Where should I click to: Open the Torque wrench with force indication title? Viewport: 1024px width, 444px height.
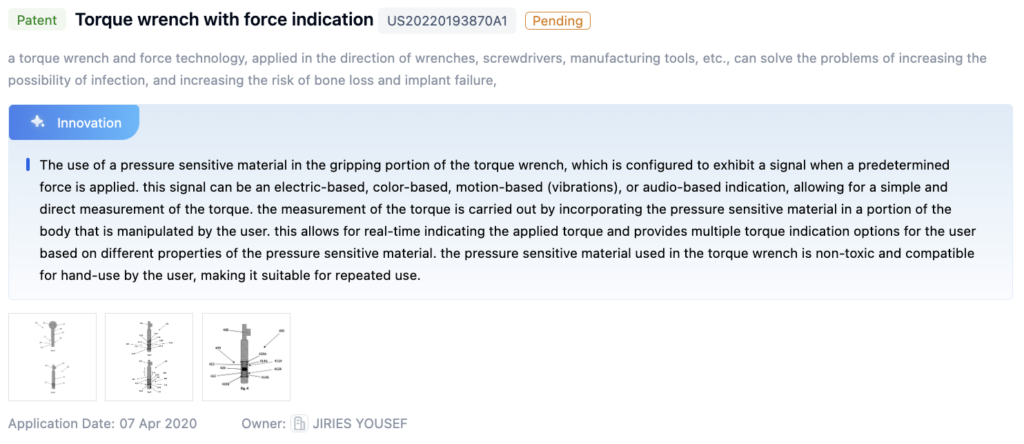point(224,19)
